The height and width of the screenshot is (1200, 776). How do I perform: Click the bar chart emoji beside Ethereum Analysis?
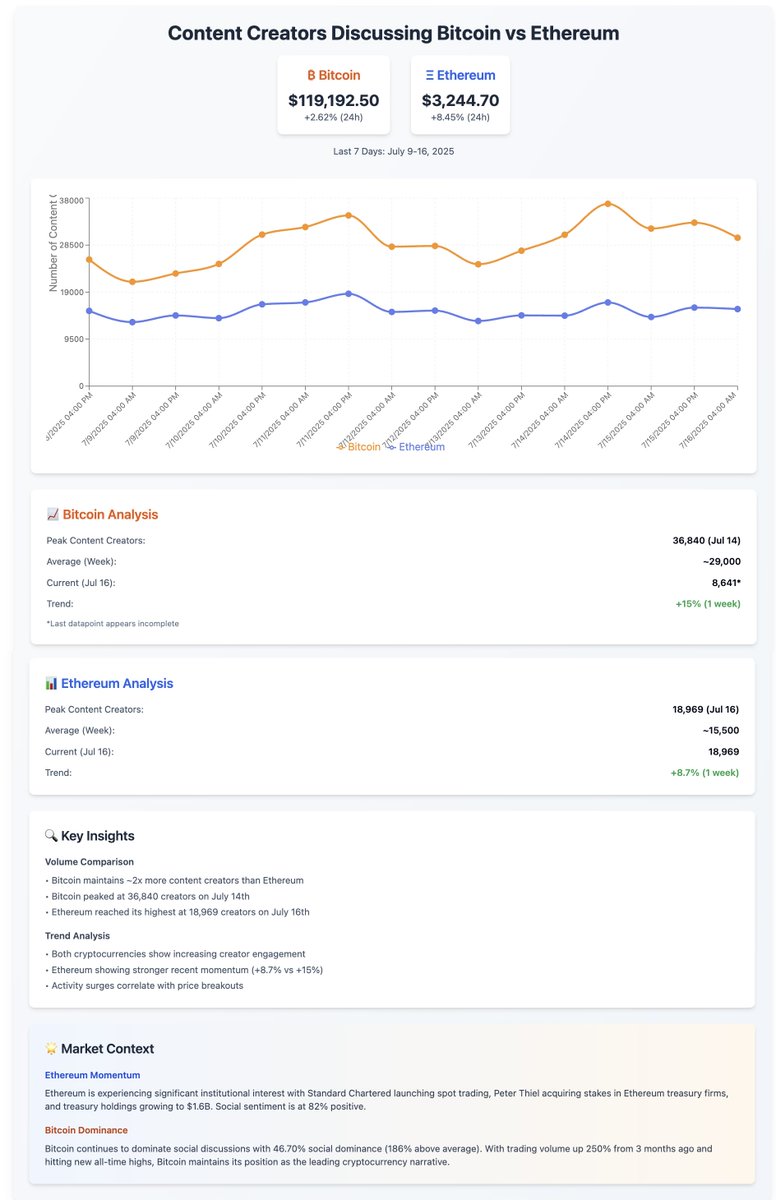(51, 683)
